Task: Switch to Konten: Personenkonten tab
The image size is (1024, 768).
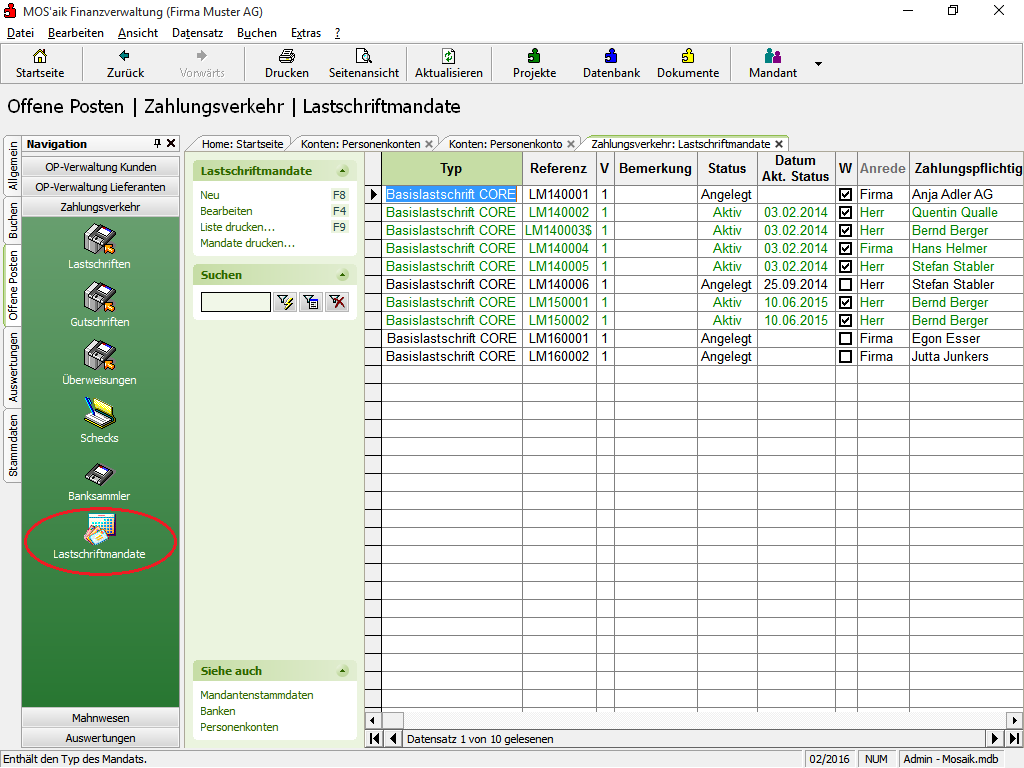Action: click(x=361, y=144)
